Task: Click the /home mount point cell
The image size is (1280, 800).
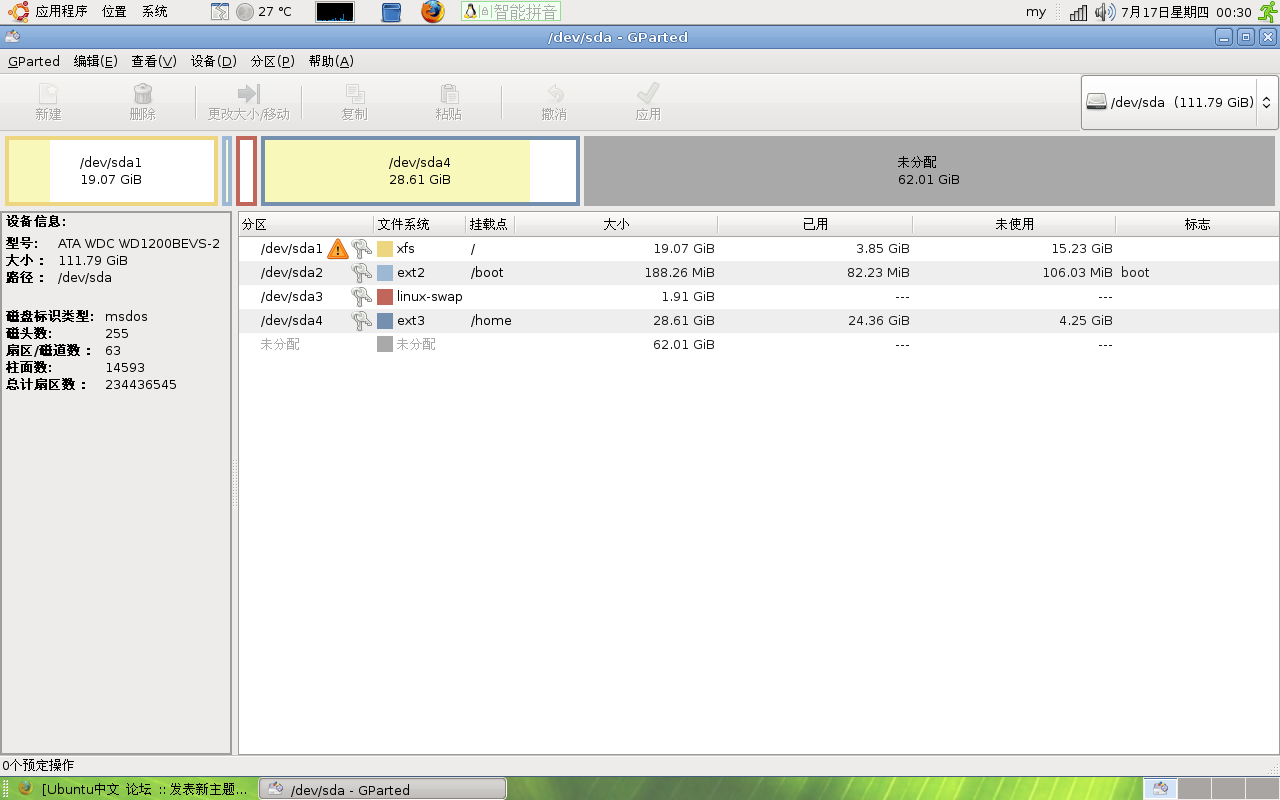Action: 491,320
